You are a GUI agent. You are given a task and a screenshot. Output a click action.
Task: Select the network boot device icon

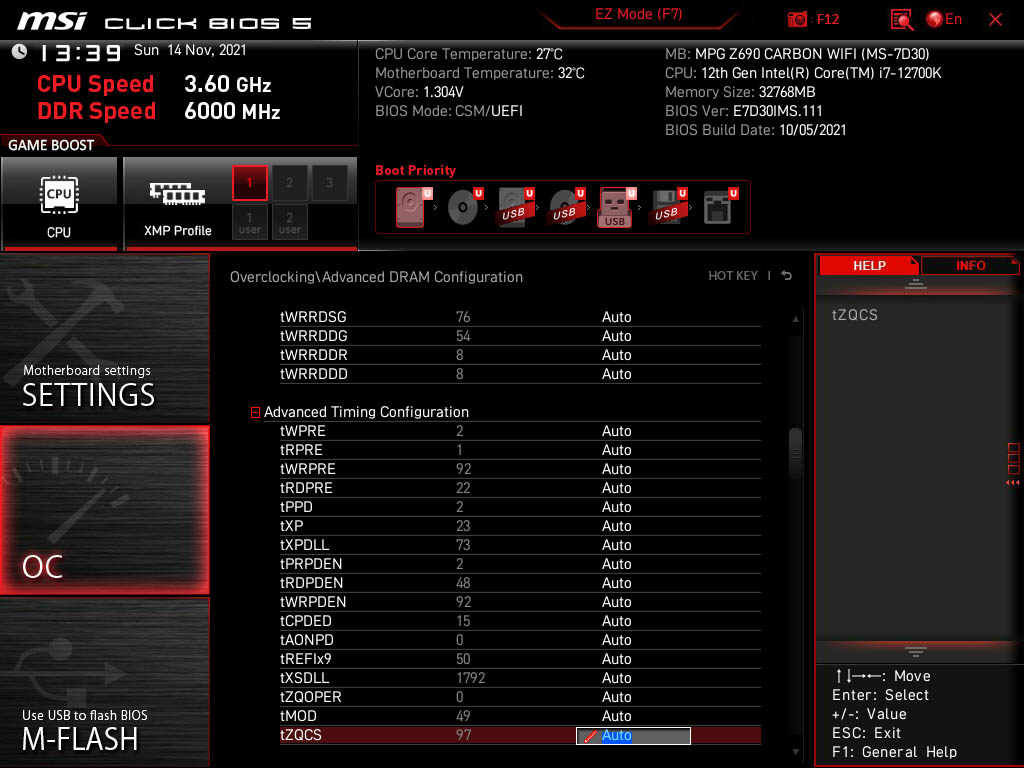click(717, 207)
